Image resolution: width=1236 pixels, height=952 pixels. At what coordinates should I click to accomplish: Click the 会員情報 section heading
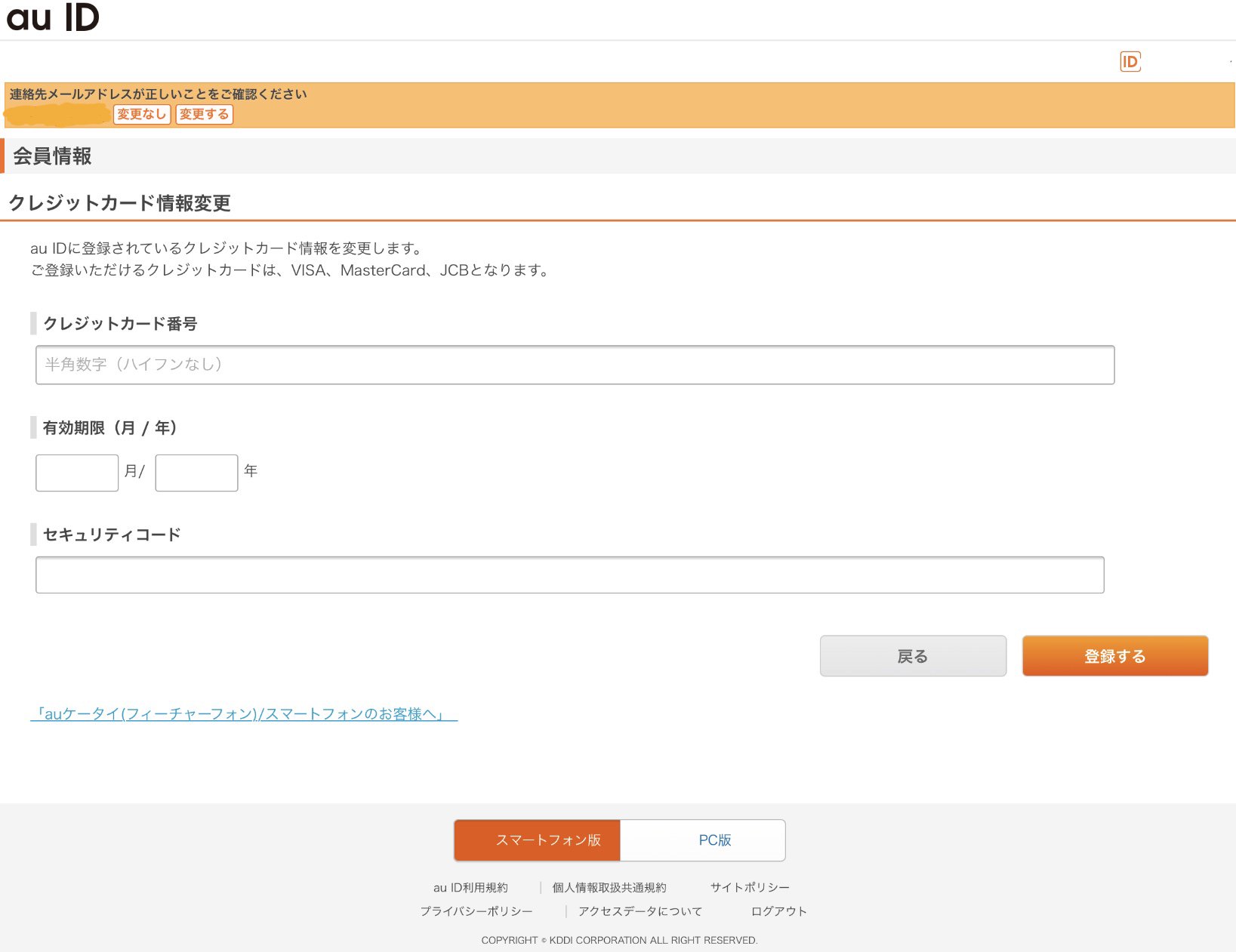click(52, 156)
